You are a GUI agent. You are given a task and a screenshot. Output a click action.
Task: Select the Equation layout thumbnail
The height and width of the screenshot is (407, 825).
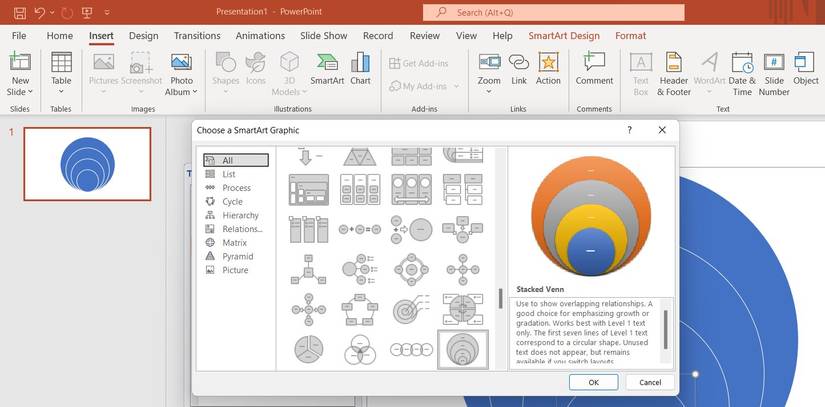click(360, 229)
